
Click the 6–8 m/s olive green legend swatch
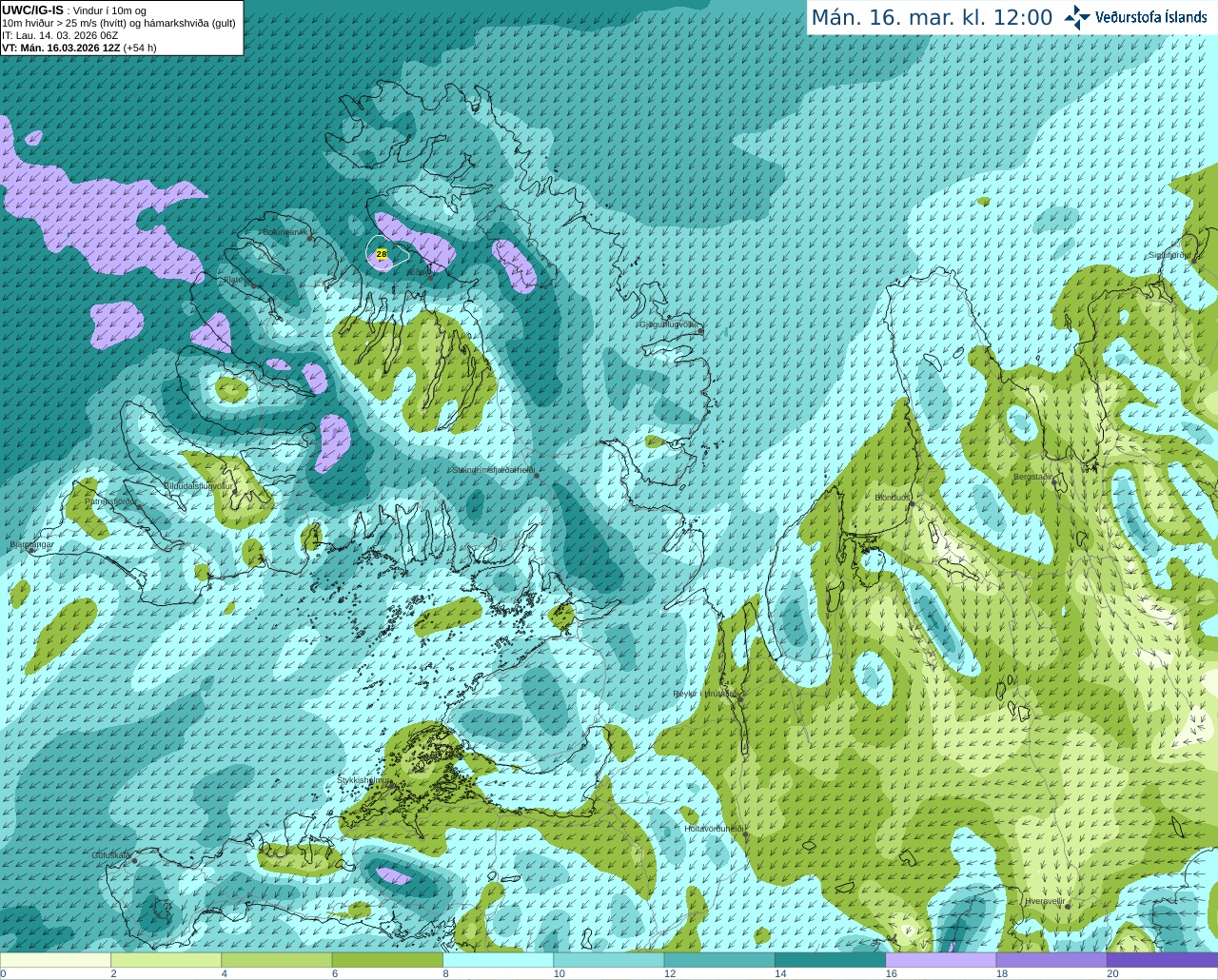[x=387, y=960]
